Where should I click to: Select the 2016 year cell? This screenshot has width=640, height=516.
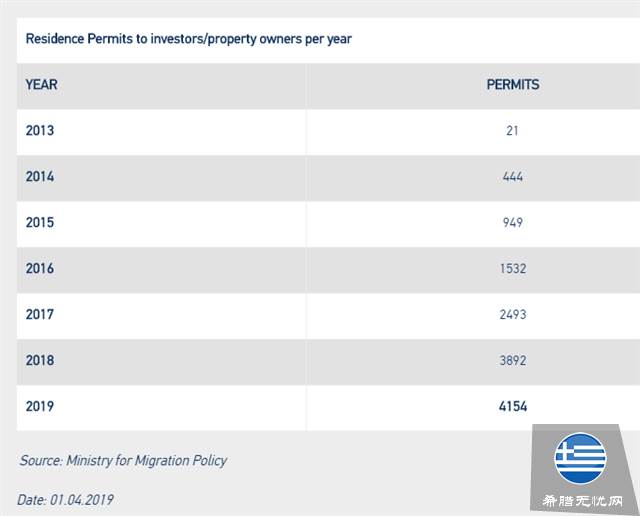point(40,269)
